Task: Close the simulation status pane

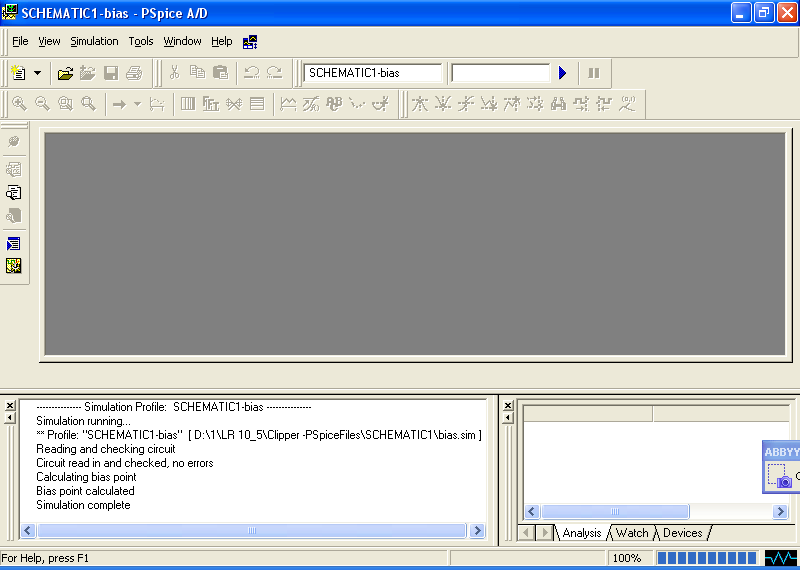Action: click(508, 406)
